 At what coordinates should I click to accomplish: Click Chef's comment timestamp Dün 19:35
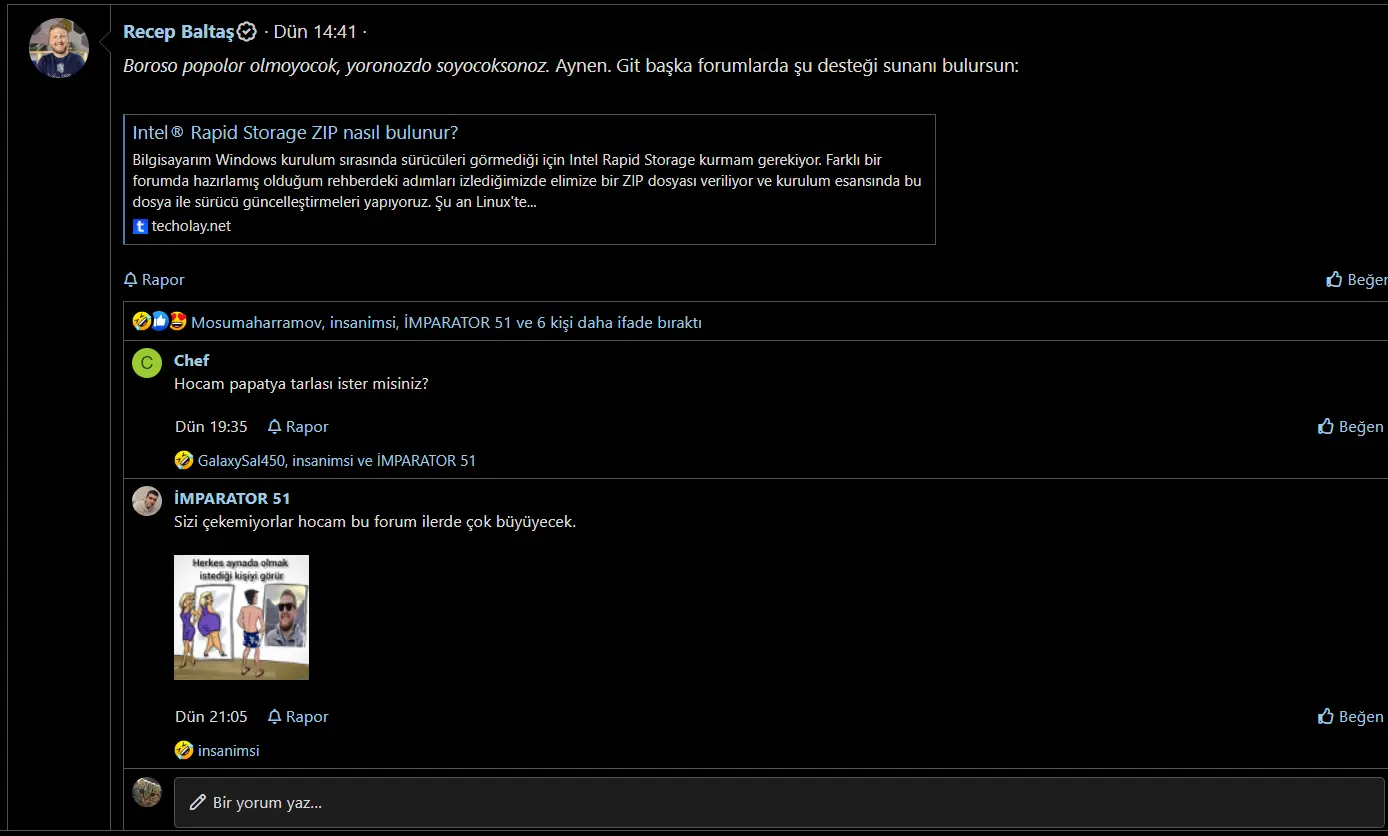tap(211, 427)
